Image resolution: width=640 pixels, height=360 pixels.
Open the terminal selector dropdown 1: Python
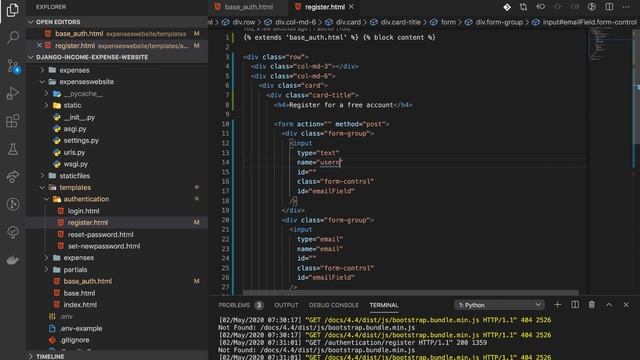pyautogui.click(x=499, y=305)
